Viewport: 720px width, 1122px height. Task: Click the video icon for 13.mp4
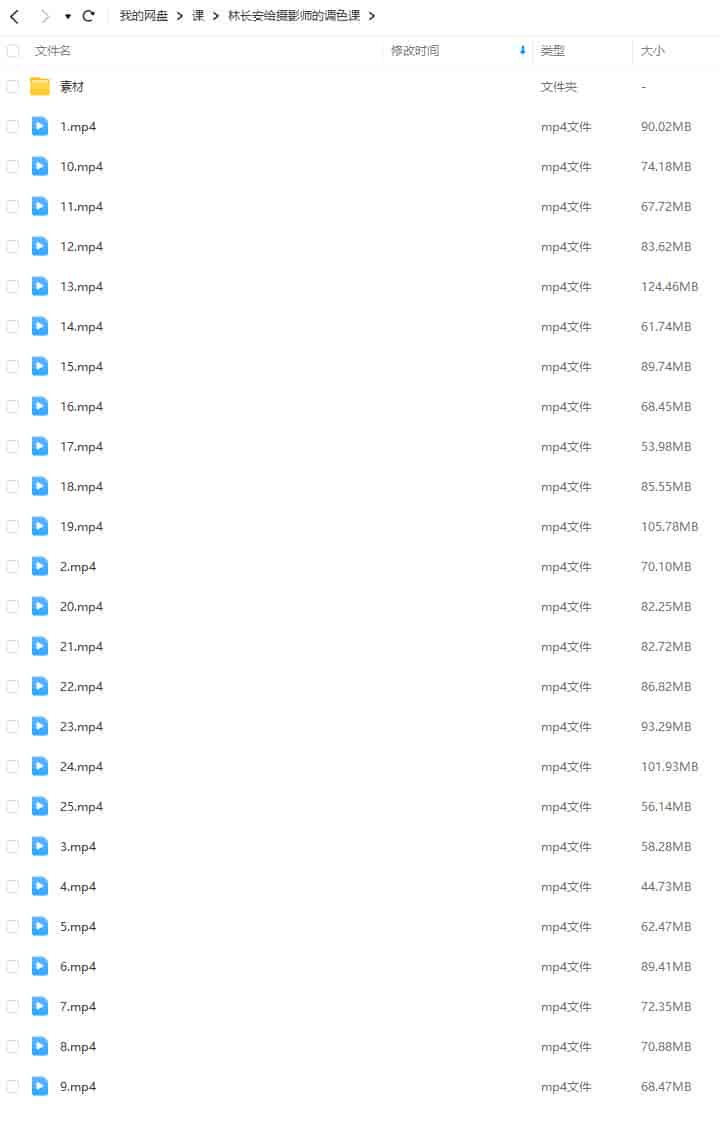tap(40, 286)
